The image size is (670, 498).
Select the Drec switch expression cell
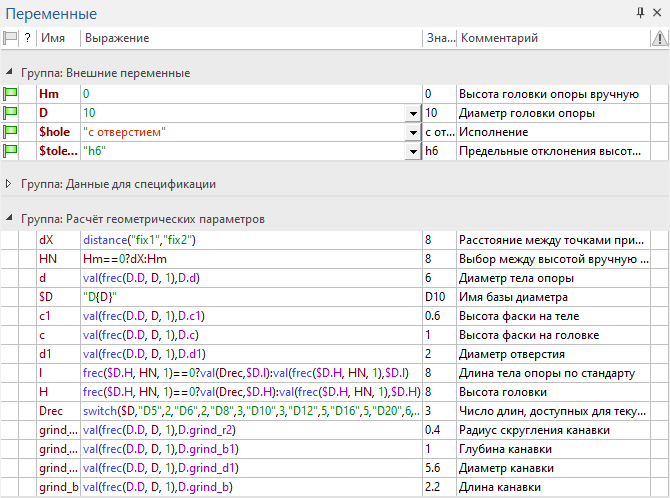pos(250,411)
